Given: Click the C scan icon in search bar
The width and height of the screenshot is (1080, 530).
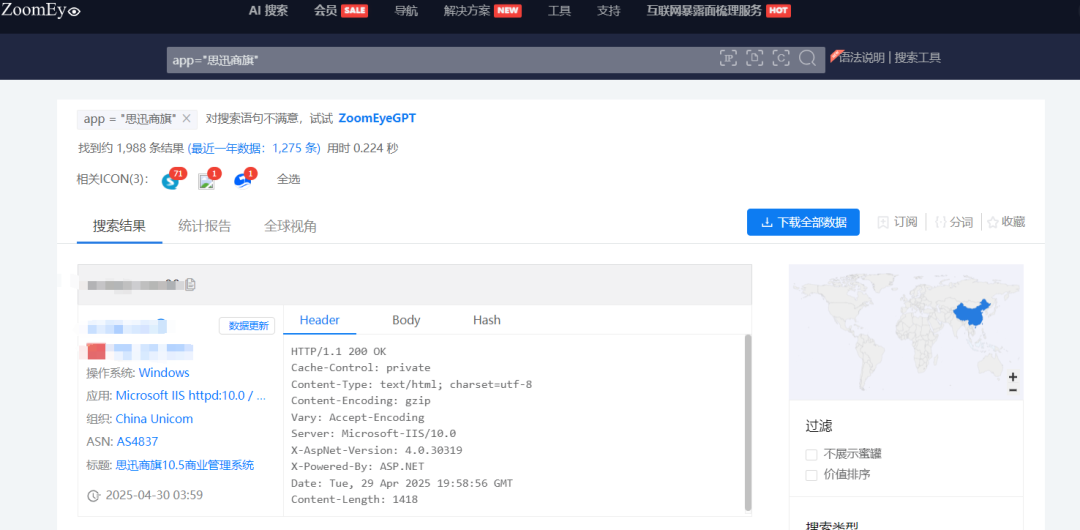Looking at the screenshot, I should click(x=780, y=58).
